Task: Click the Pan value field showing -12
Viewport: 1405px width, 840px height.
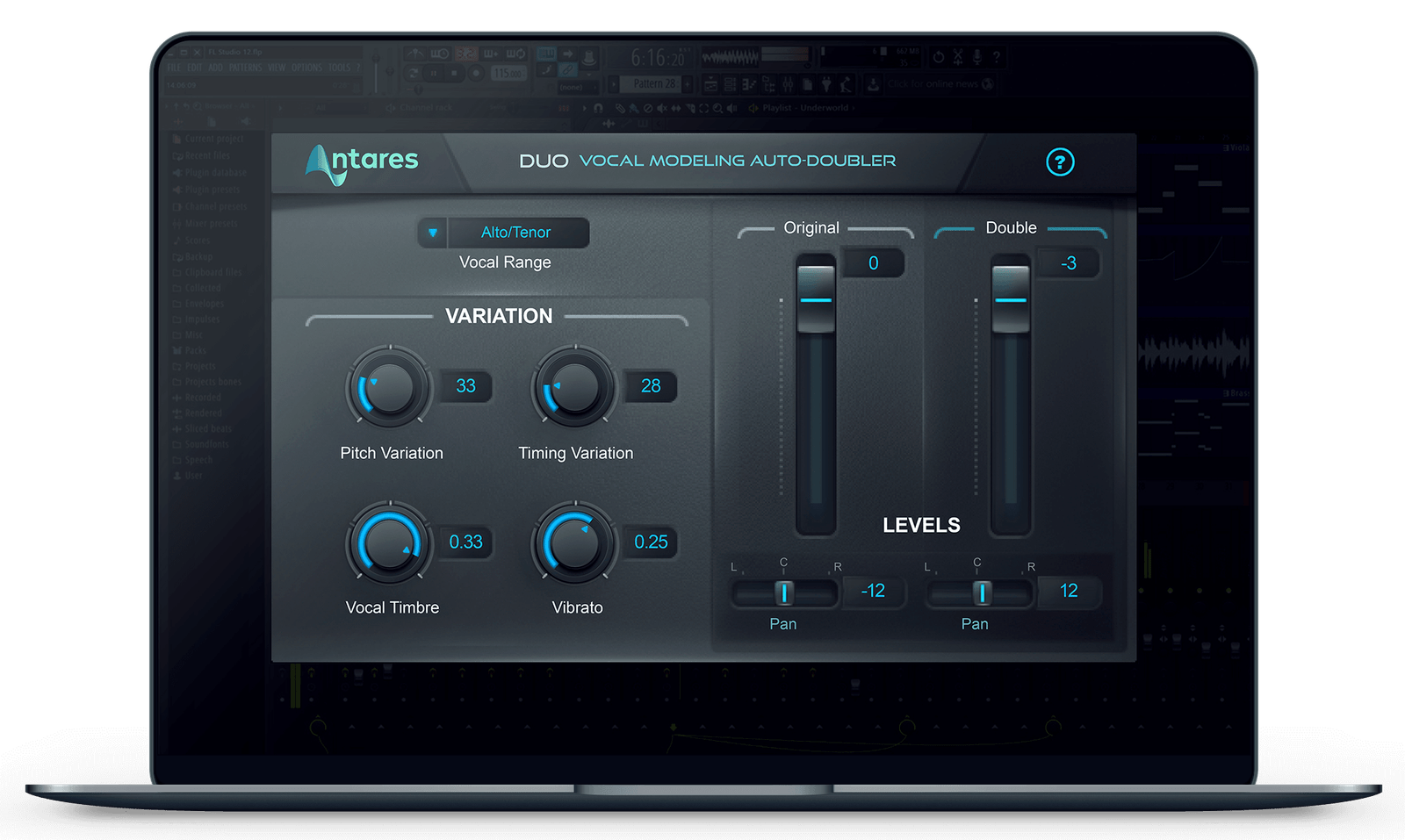Action: coord(875,591)
